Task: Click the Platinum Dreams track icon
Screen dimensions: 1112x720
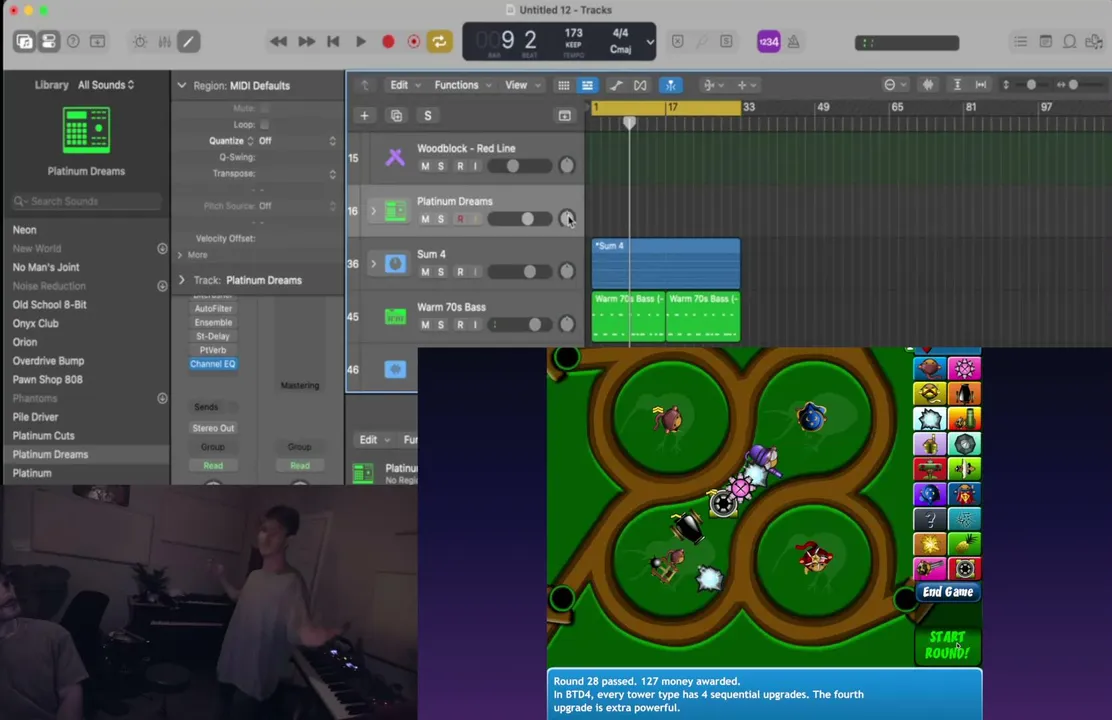Action: click(395, 211)
